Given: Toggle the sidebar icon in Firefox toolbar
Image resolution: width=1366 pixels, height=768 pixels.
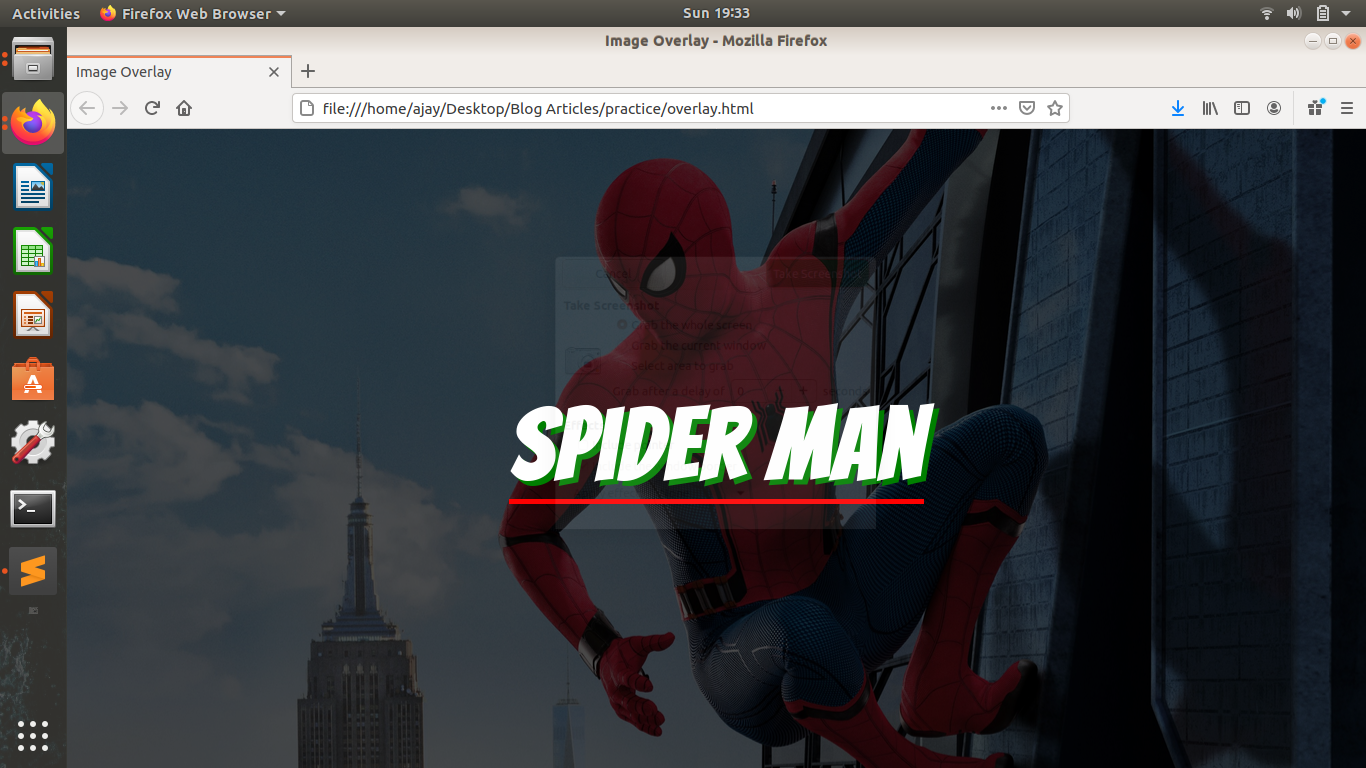Looking at the screenshot, I should coord(1241,108).
